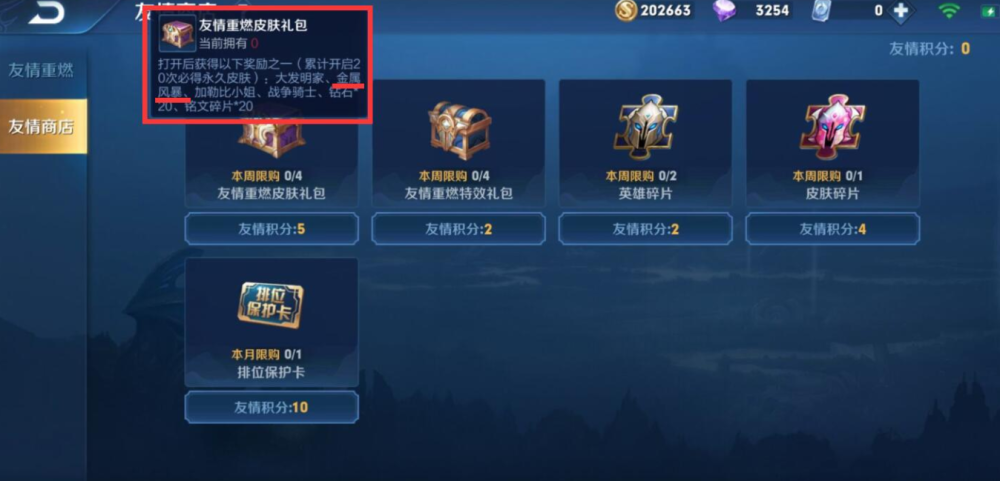Buy effect gift pack for 友情积分:2
Viewport: 1000px width, 481px height.
(459, 229)
